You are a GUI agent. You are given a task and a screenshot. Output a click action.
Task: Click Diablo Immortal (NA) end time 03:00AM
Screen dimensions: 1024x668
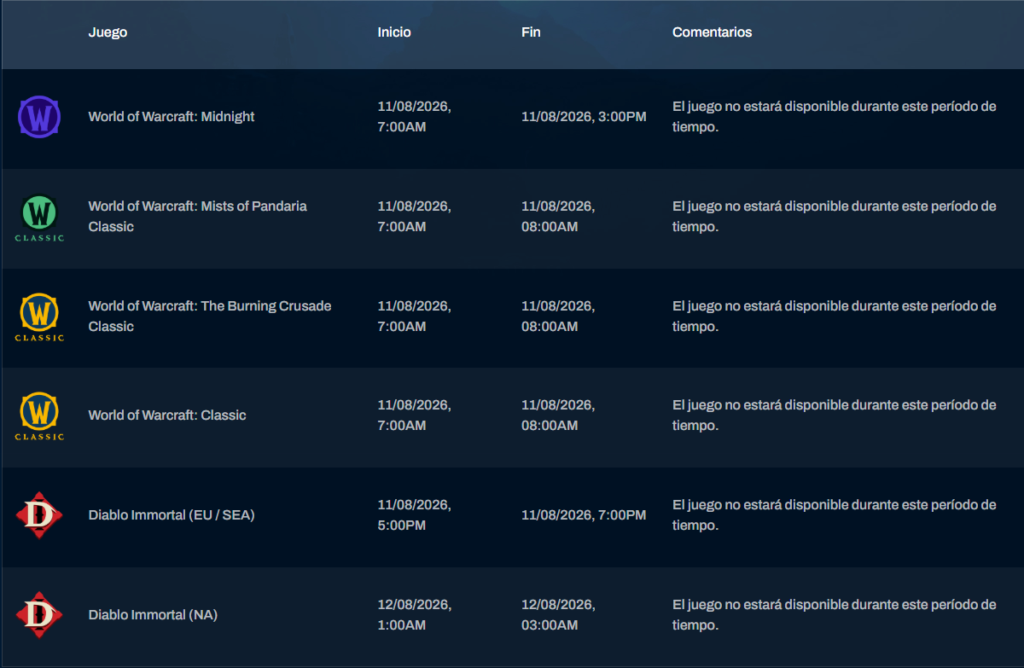click(558, 615)
